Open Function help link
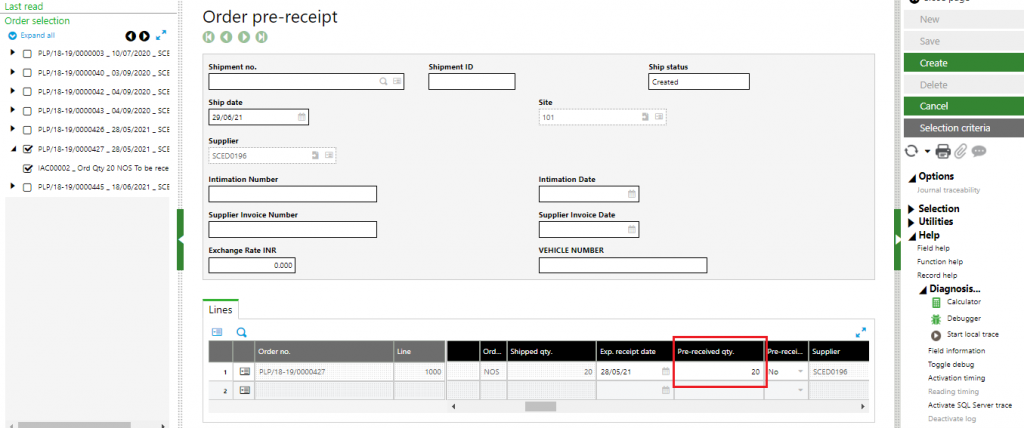The image size is (1024, 428). point(940,261)
